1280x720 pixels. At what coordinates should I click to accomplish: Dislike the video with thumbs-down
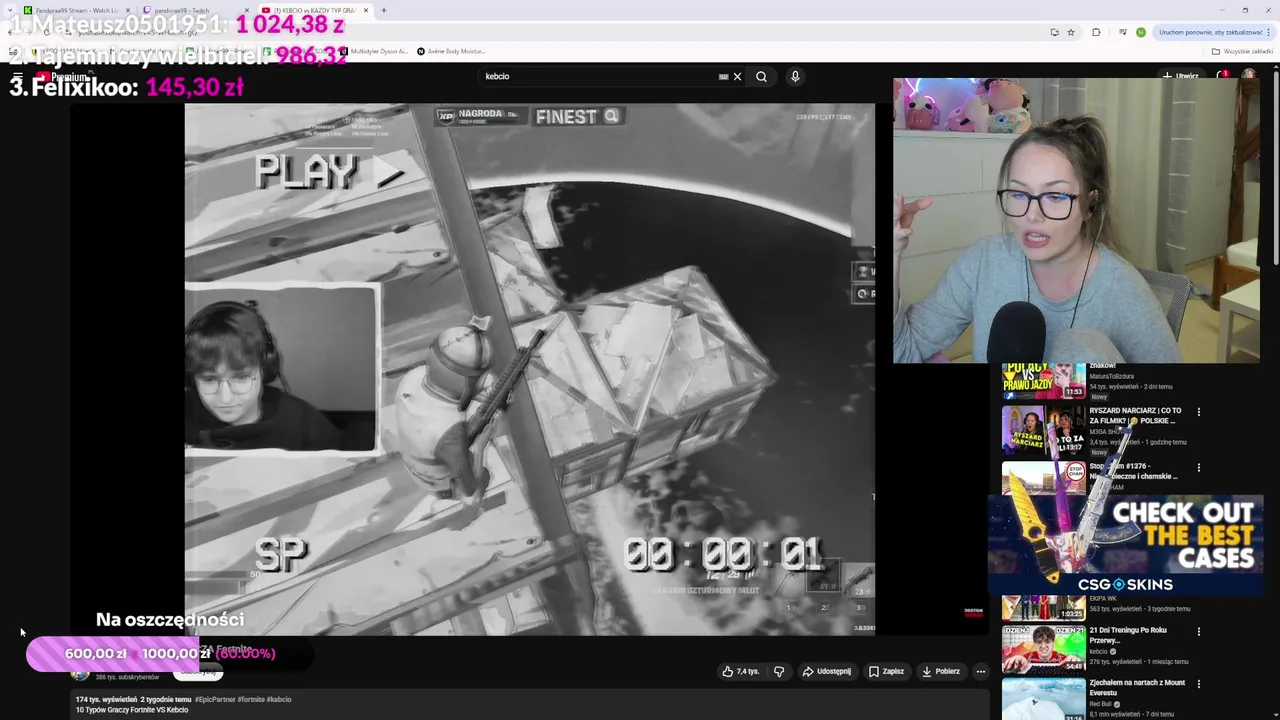point(779,671)
